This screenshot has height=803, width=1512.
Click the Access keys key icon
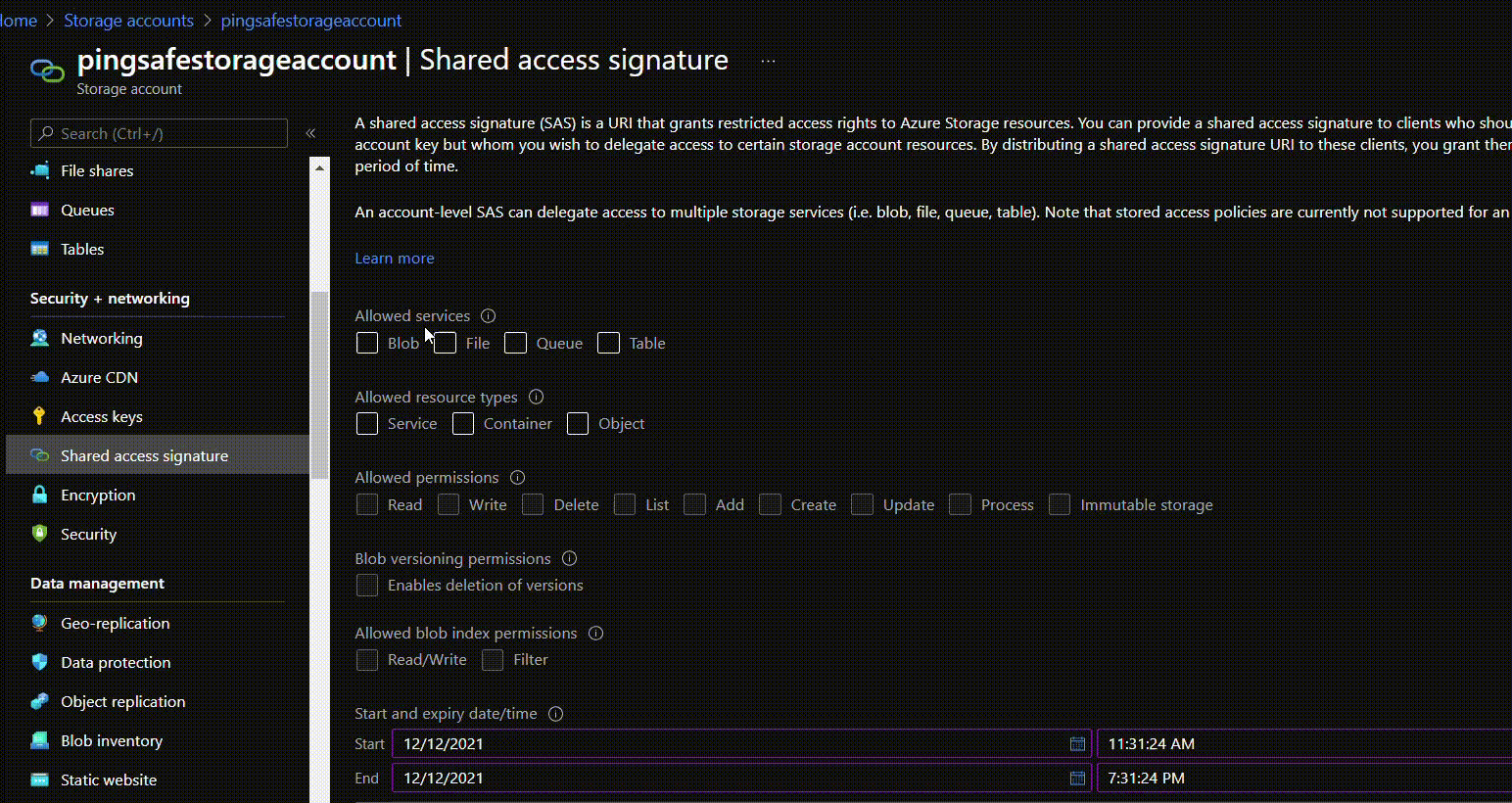[39, 416]
